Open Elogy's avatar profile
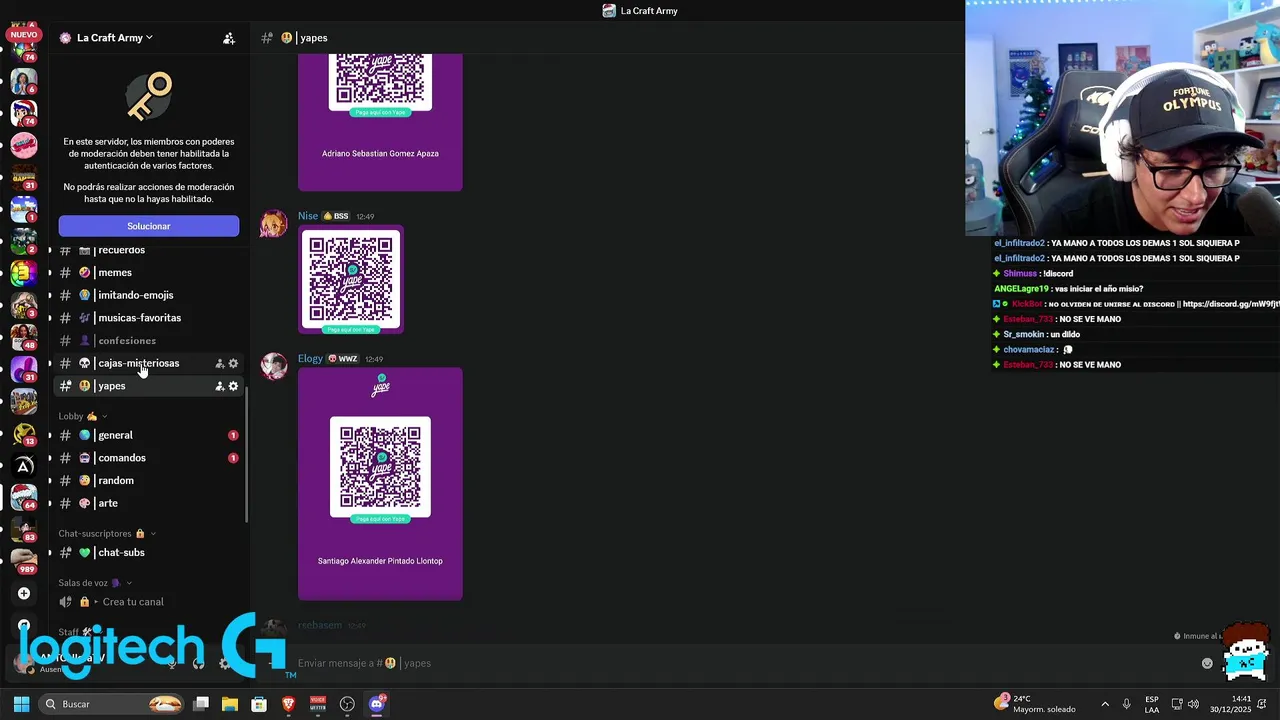 [274, 367]
